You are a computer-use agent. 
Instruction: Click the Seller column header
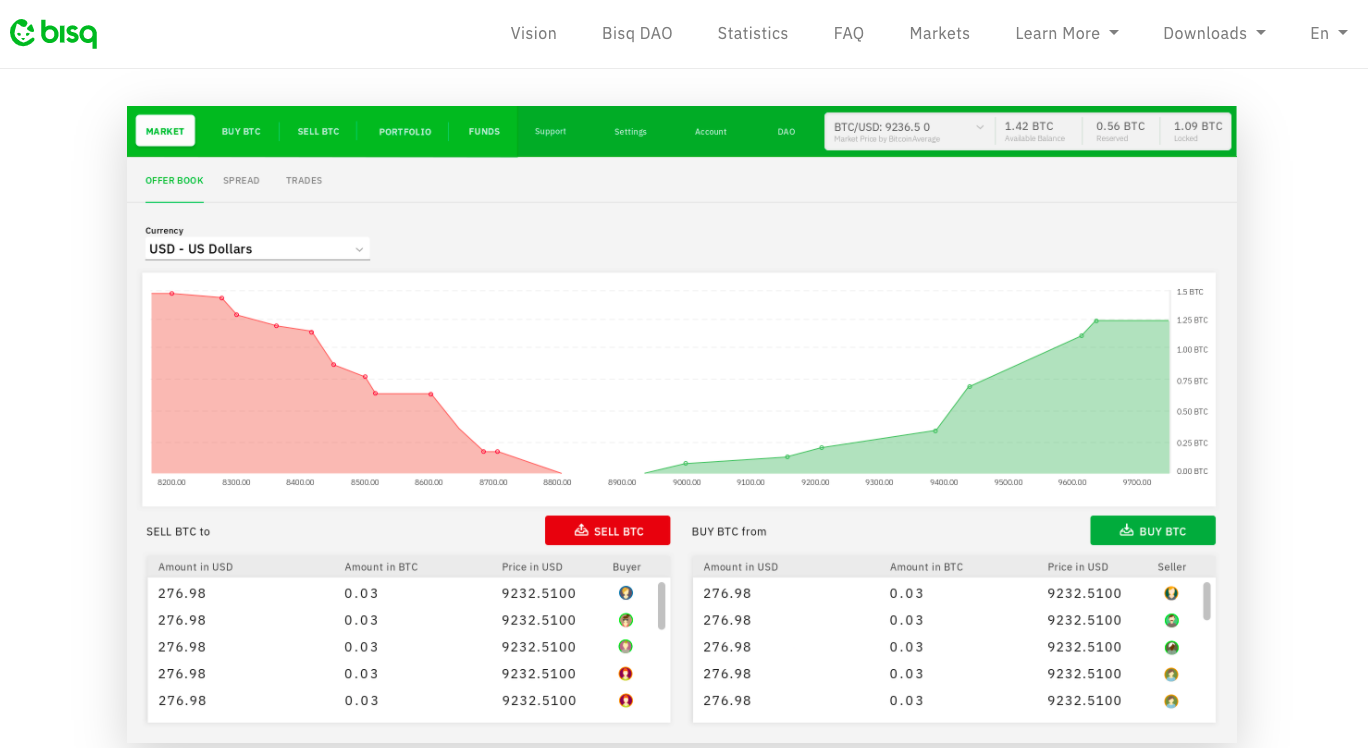tap(1172, 567)
